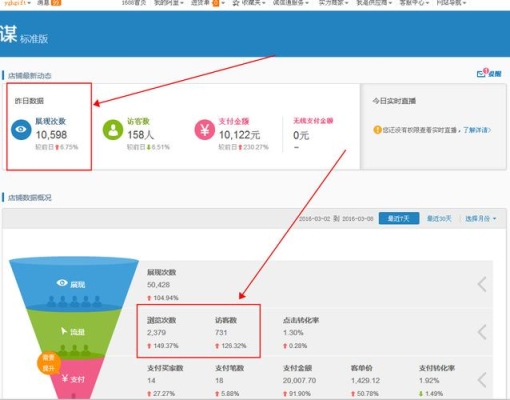
Task: Open the 实力商家 dropdown menu
Action: coord(333,3)
